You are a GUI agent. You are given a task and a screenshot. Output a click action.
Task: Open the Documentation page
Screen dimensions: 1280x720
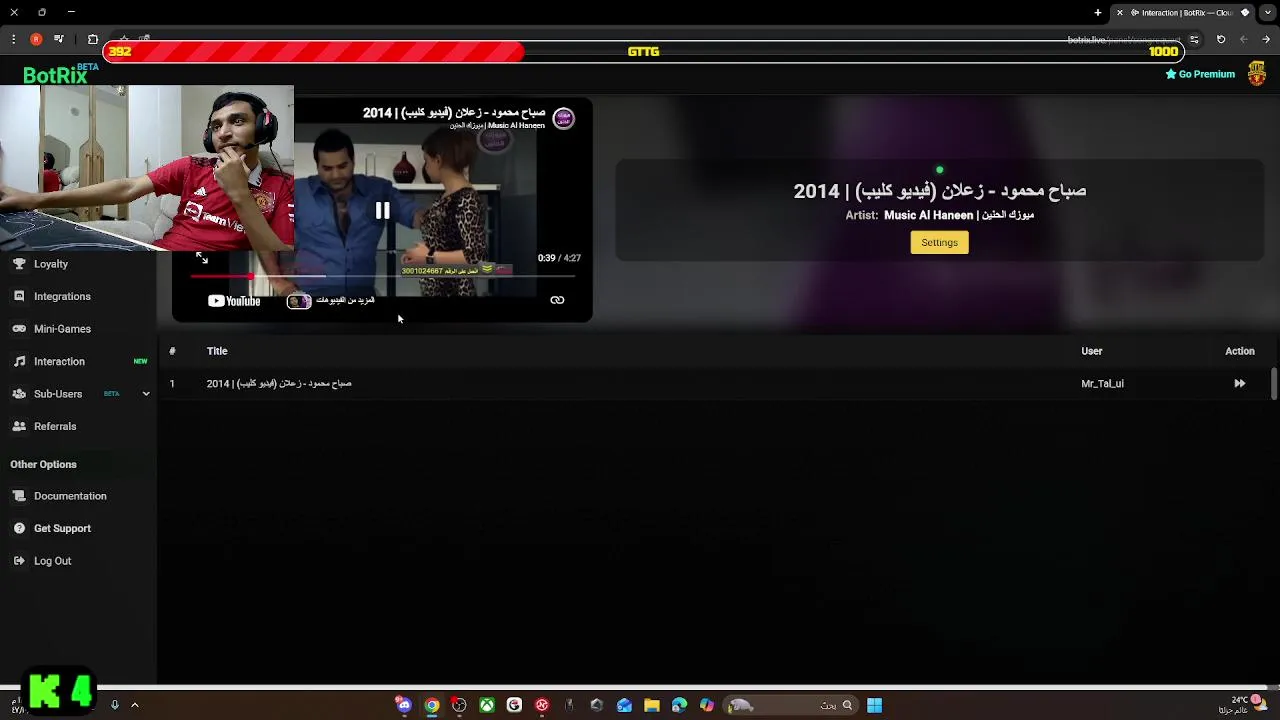click(x=70, y=496)
